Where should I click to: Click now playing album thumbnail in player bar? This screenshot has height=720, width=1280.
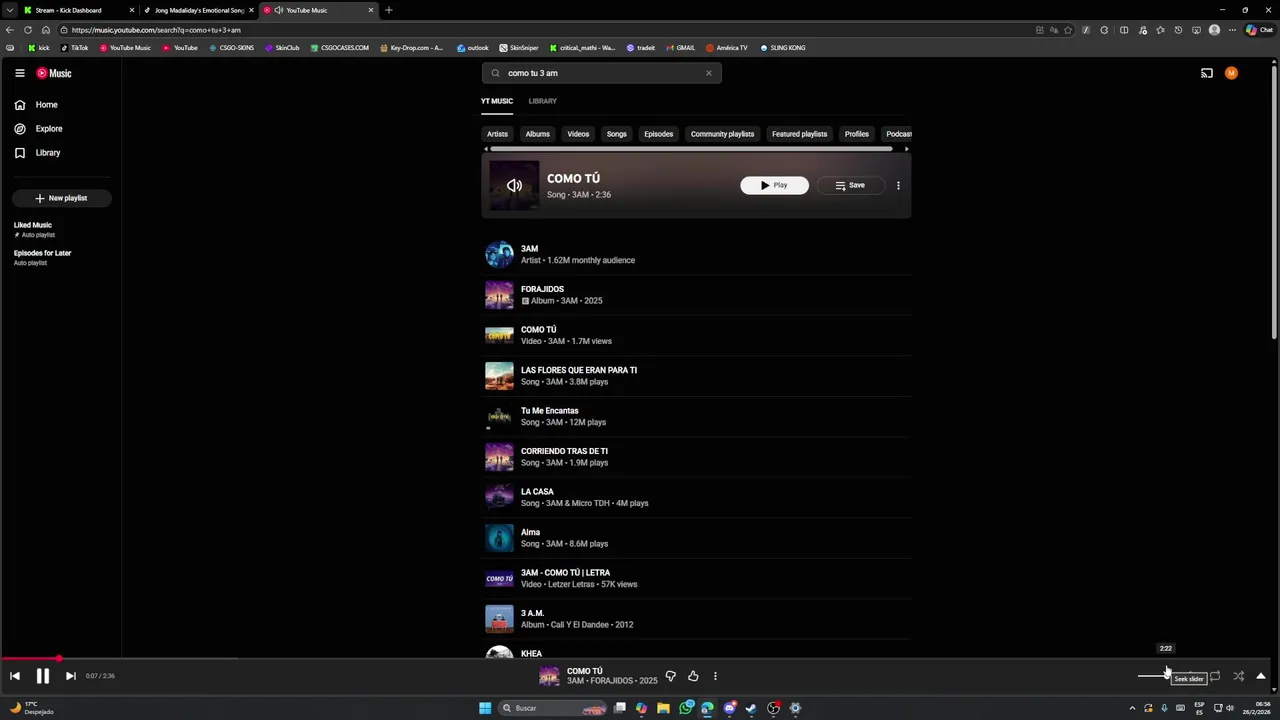[x=549, y=676]
